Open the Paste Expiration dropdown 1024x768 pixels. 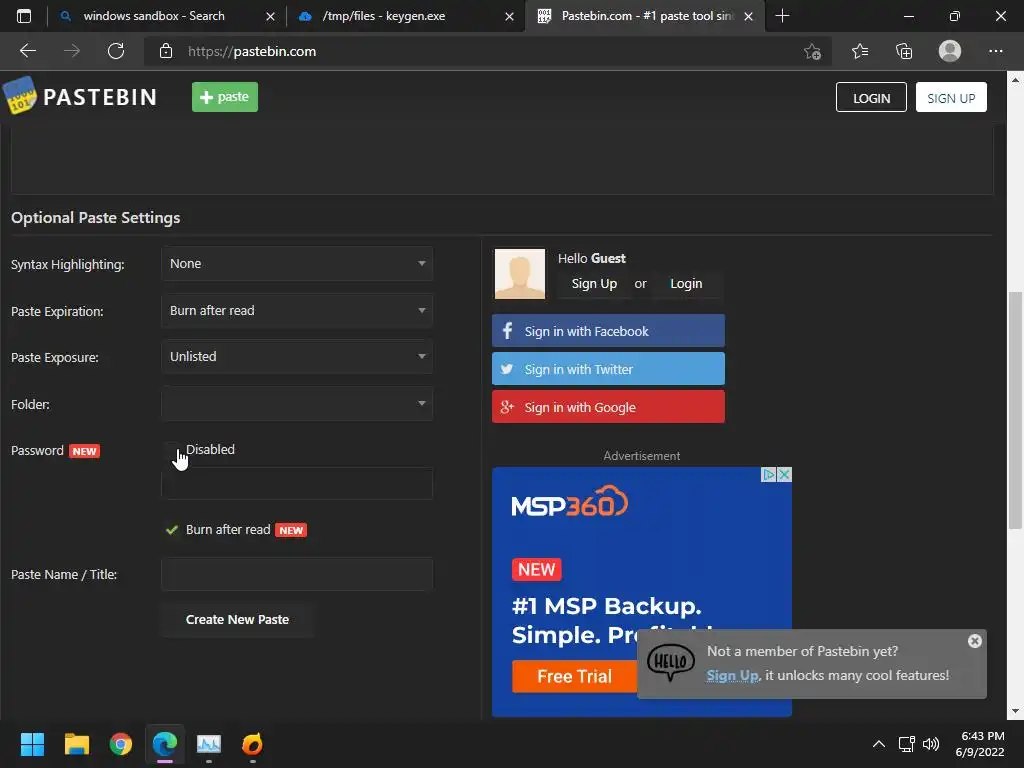point(297,311)
